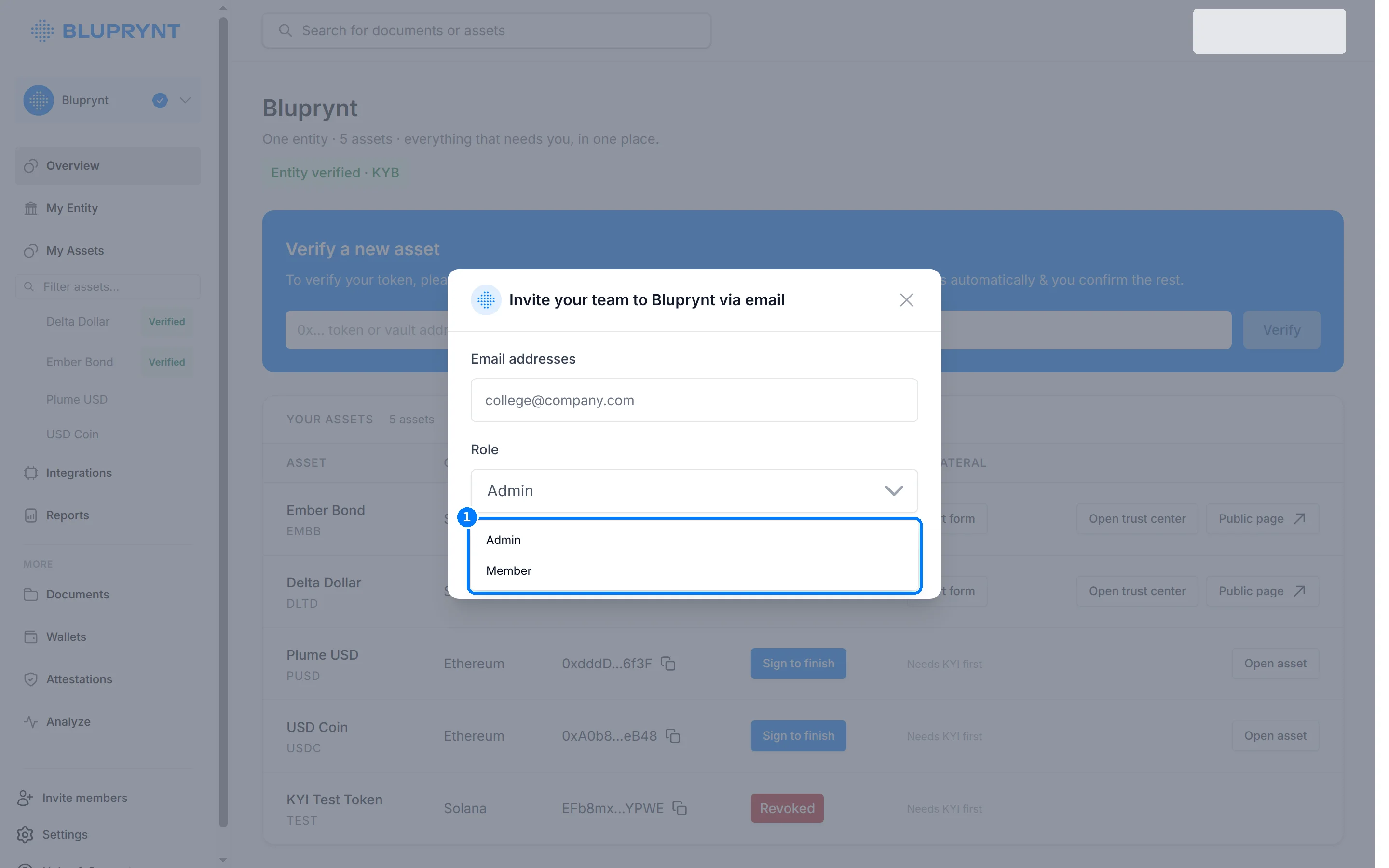Open the Analyze activity icon
Screen dimensions: 1389x868
coord(31,722)
